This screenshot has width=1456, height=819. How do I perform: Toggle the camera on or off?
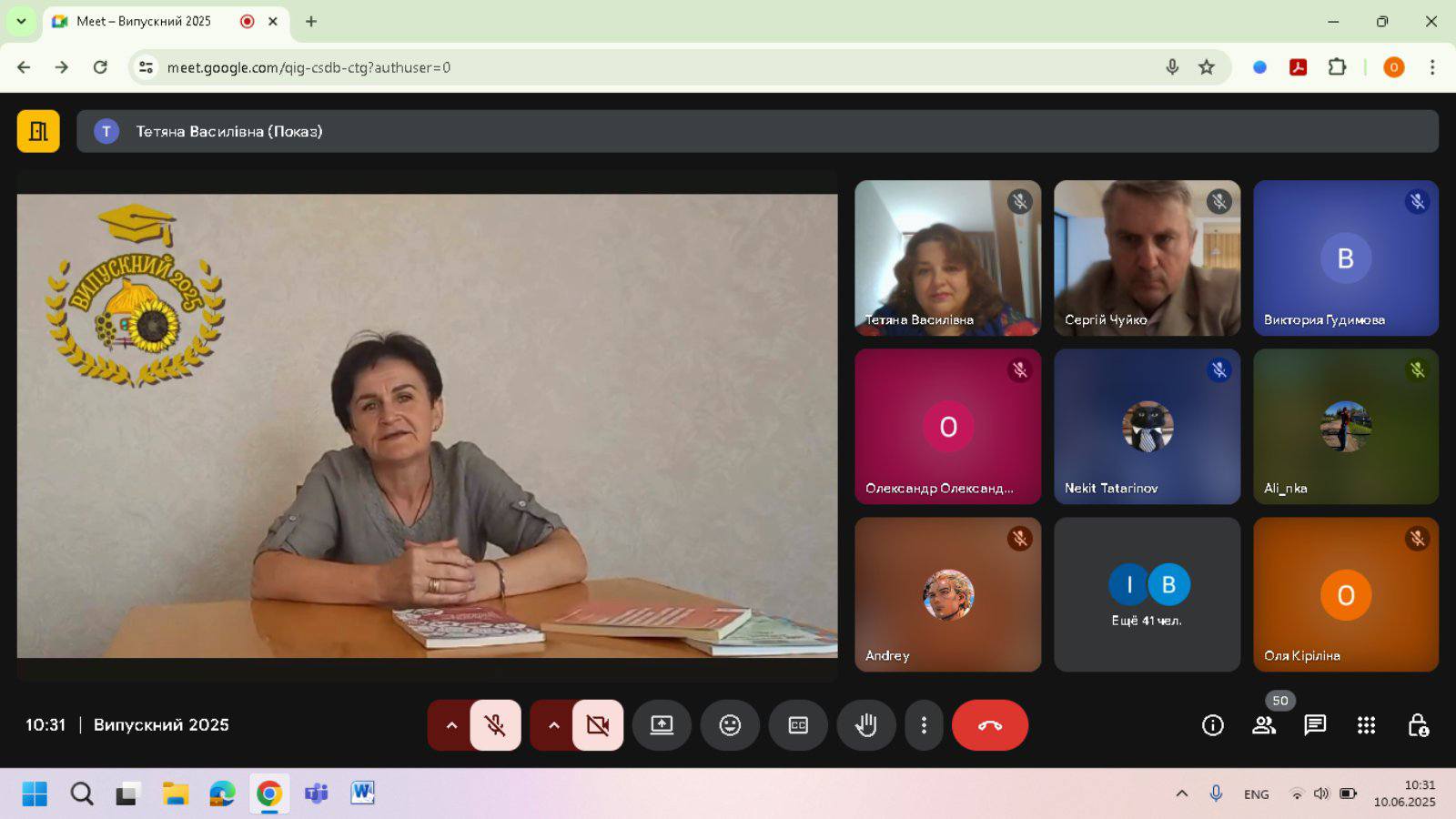(x=598, y=725)
